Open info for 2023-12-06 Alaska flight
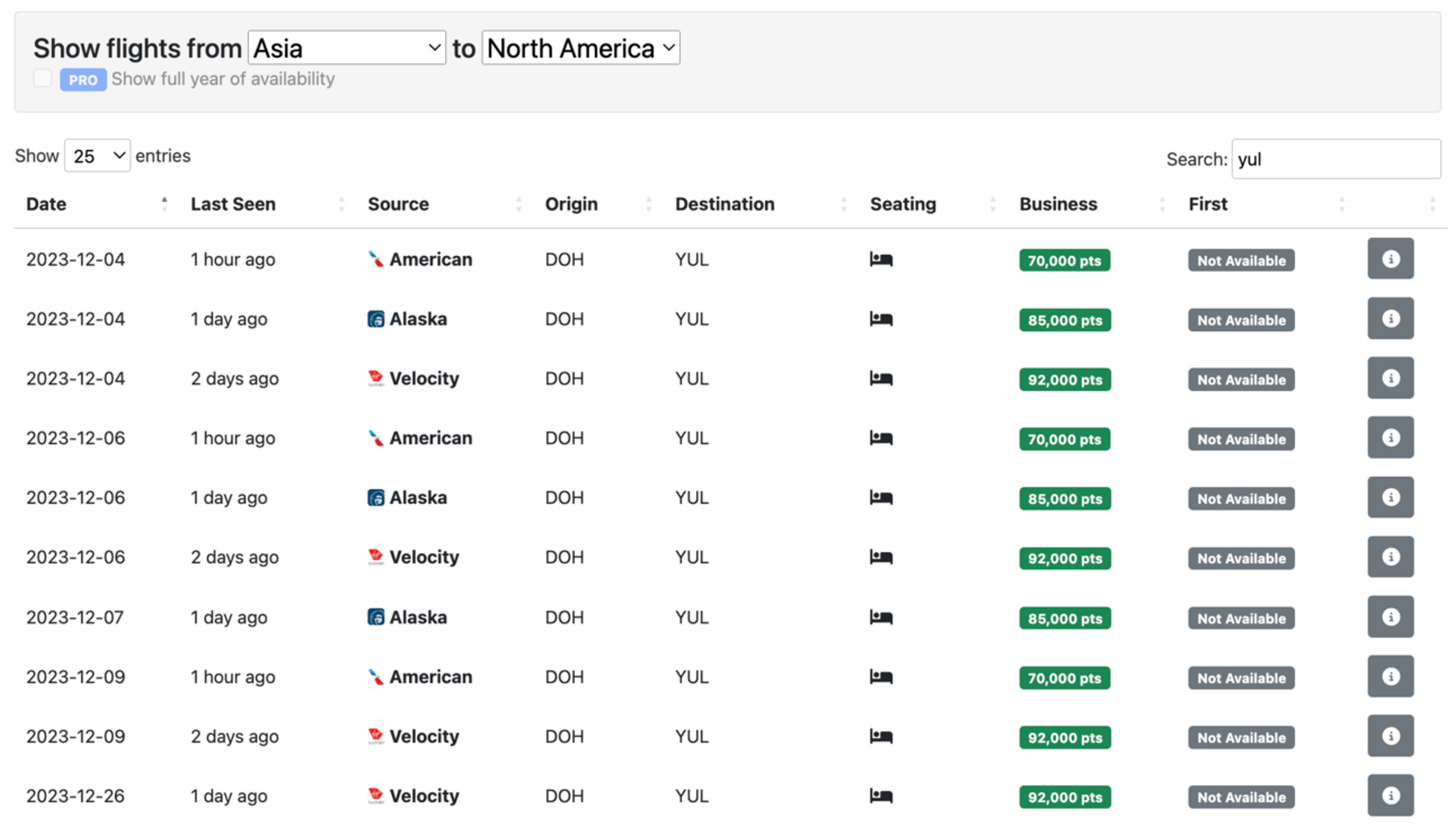This screenshot has width=1456, height=828. coord(1390,498)
